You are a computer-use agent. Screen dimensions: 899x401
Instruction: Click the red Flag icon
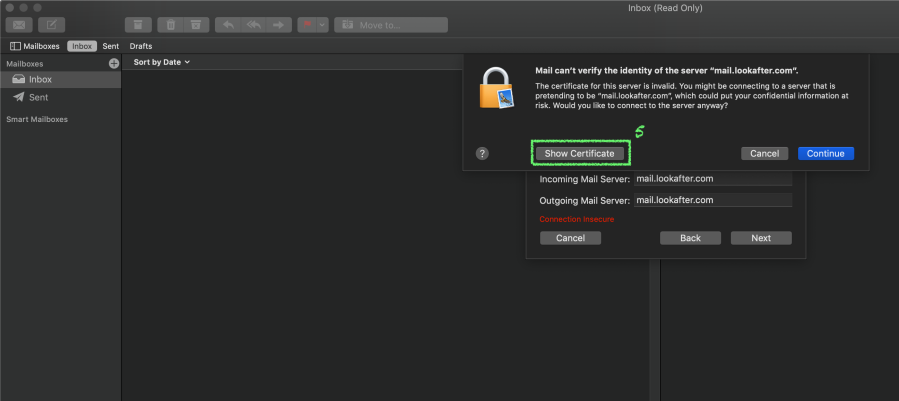308,24
